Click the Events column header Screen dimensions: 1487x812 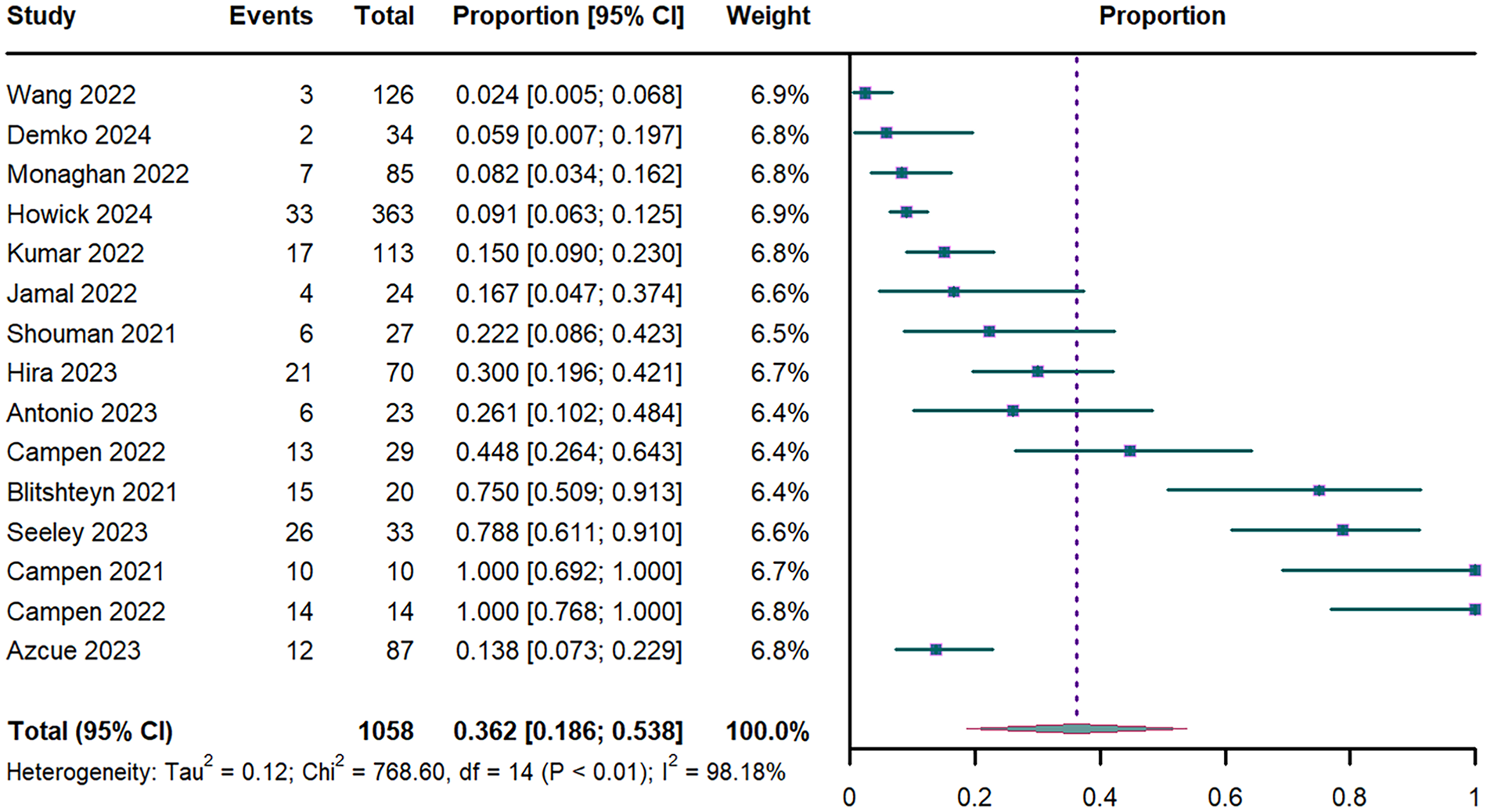271,16
